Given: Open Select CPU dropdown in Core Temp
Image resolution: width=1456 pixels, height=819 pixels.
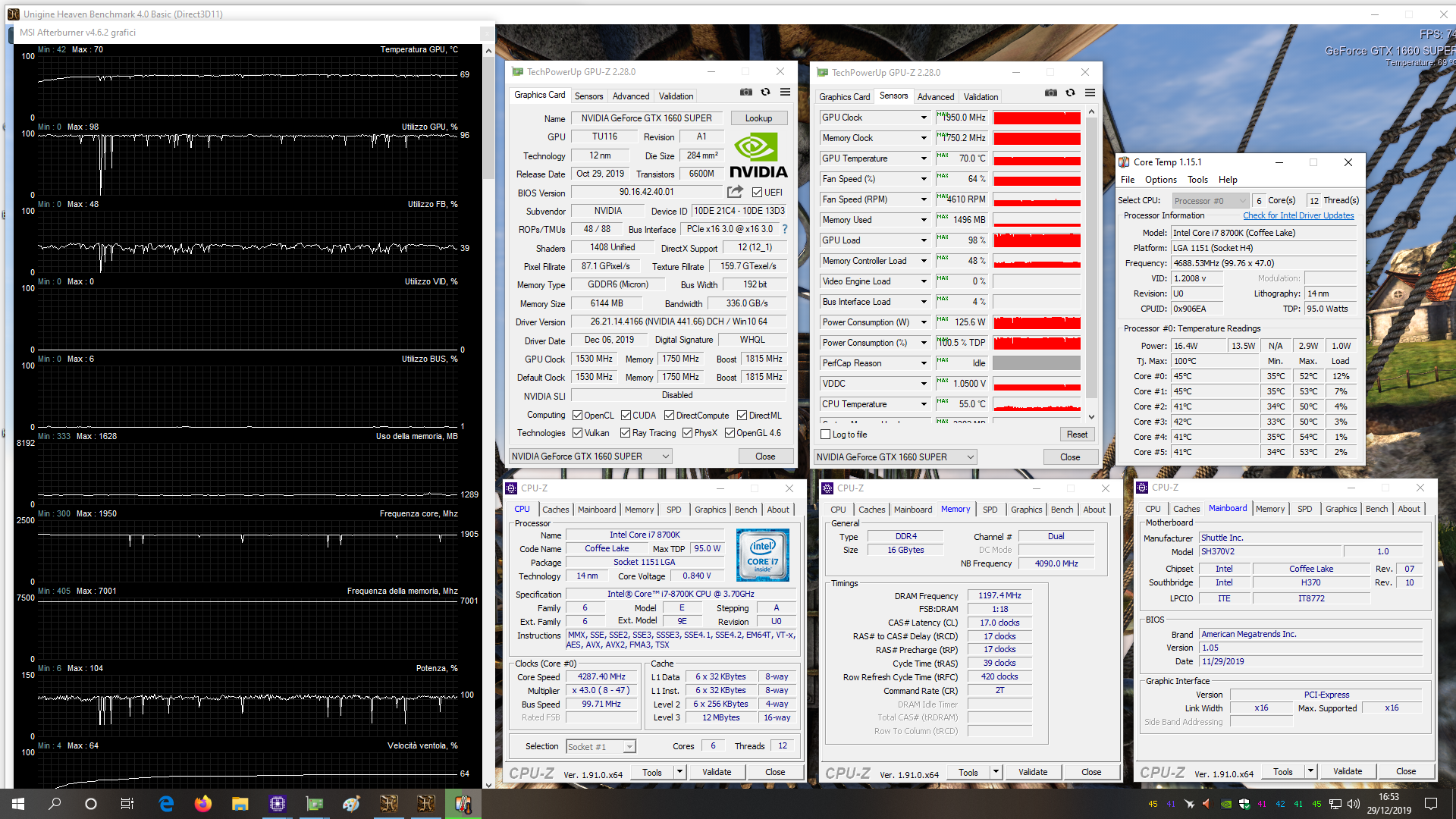Looking at the screenshot, I should 1210,201.
